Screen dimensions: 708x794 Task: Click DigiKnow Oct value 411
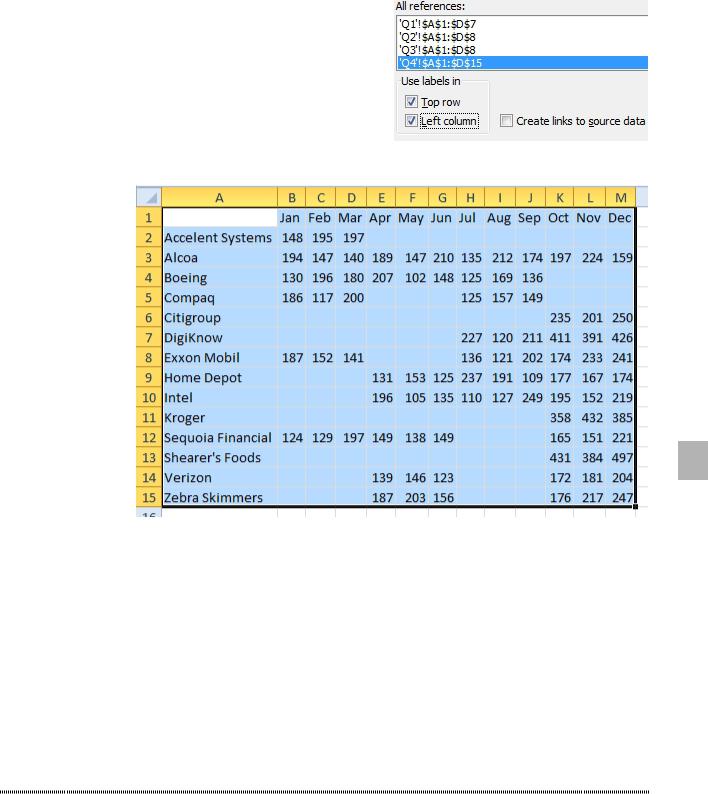pyautogui.click(x=560, y=338)
